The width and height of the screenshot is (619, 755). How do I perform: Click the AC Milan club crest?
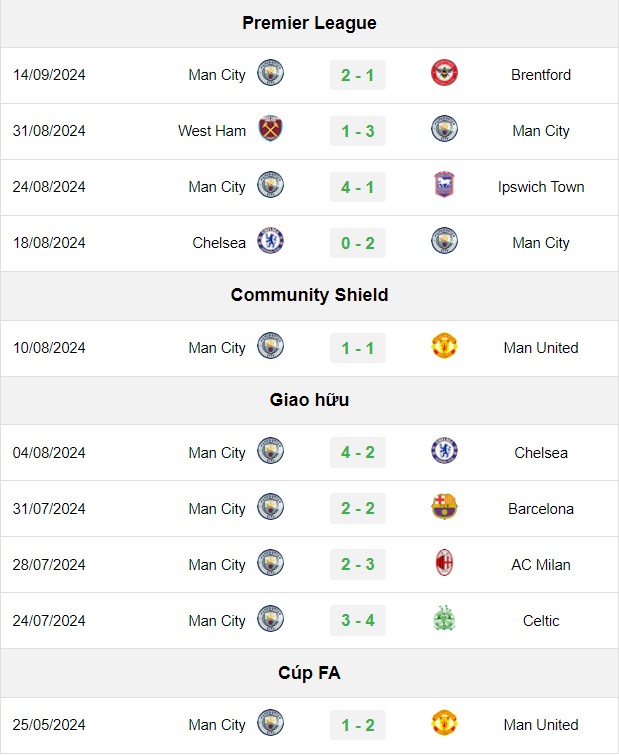tap(444, 562)
